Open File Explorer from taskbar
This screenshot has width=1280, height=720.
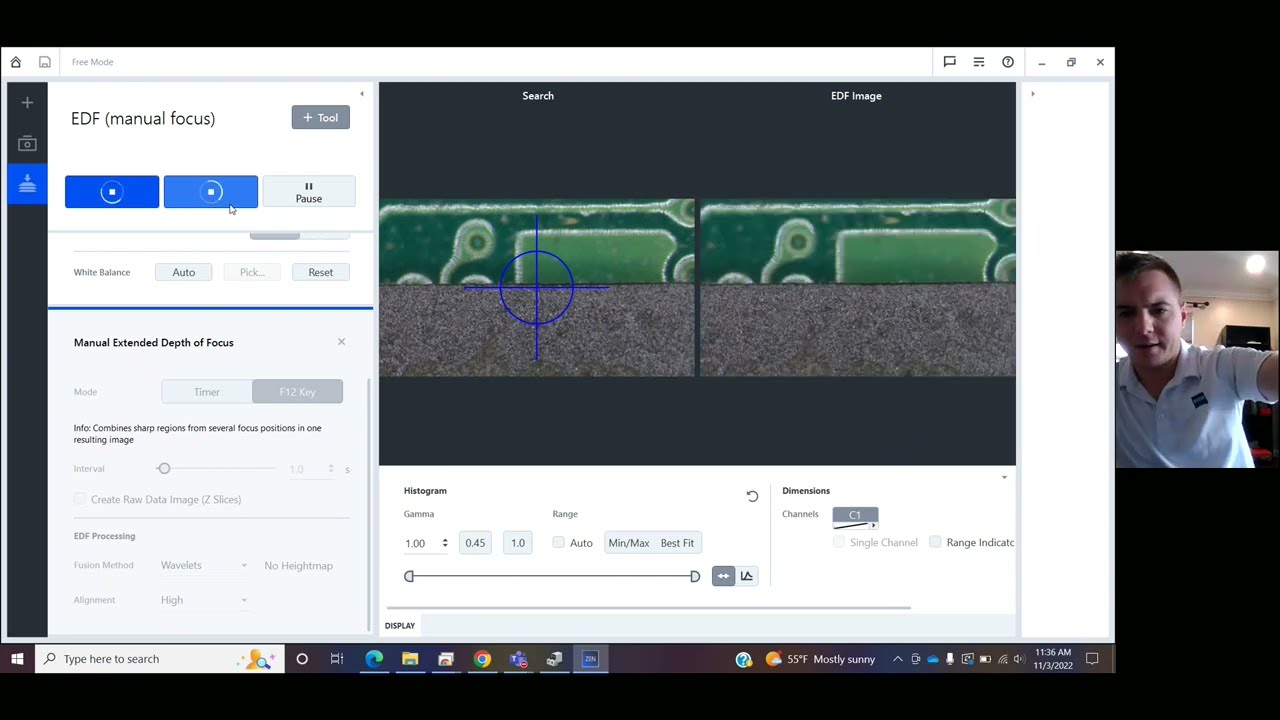(410, 659)
